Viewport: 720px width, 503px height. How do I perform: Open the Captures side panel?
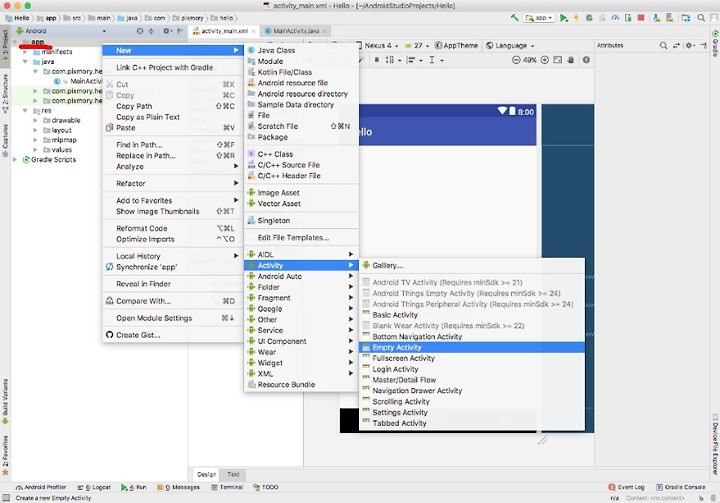pos(5,140)
